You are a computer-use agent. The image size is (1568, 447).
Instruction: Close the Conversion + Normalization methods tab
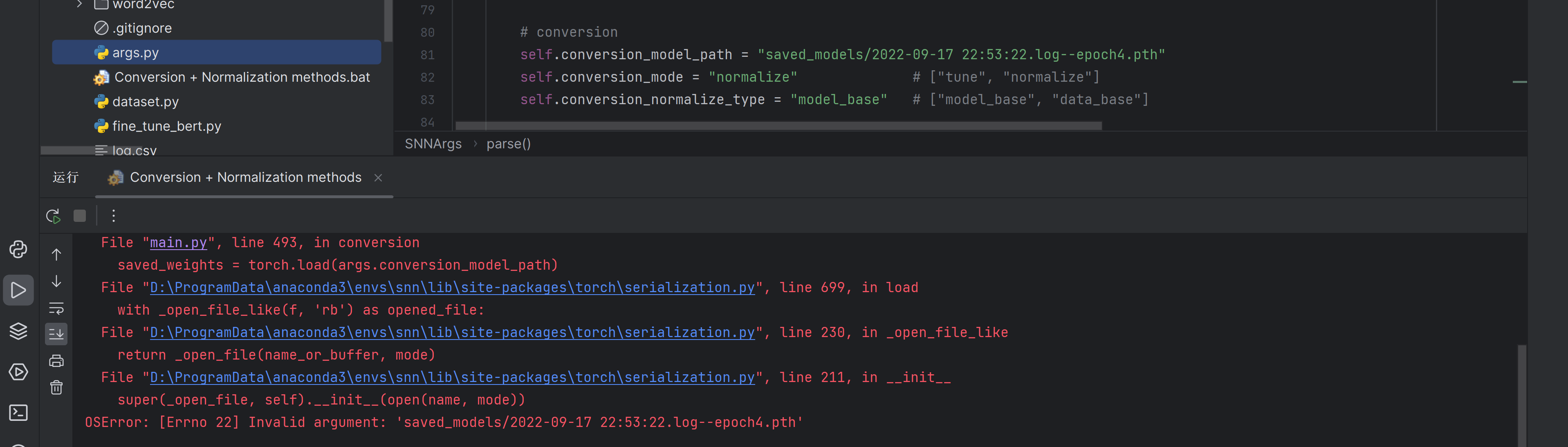click(x=378, y=178)
